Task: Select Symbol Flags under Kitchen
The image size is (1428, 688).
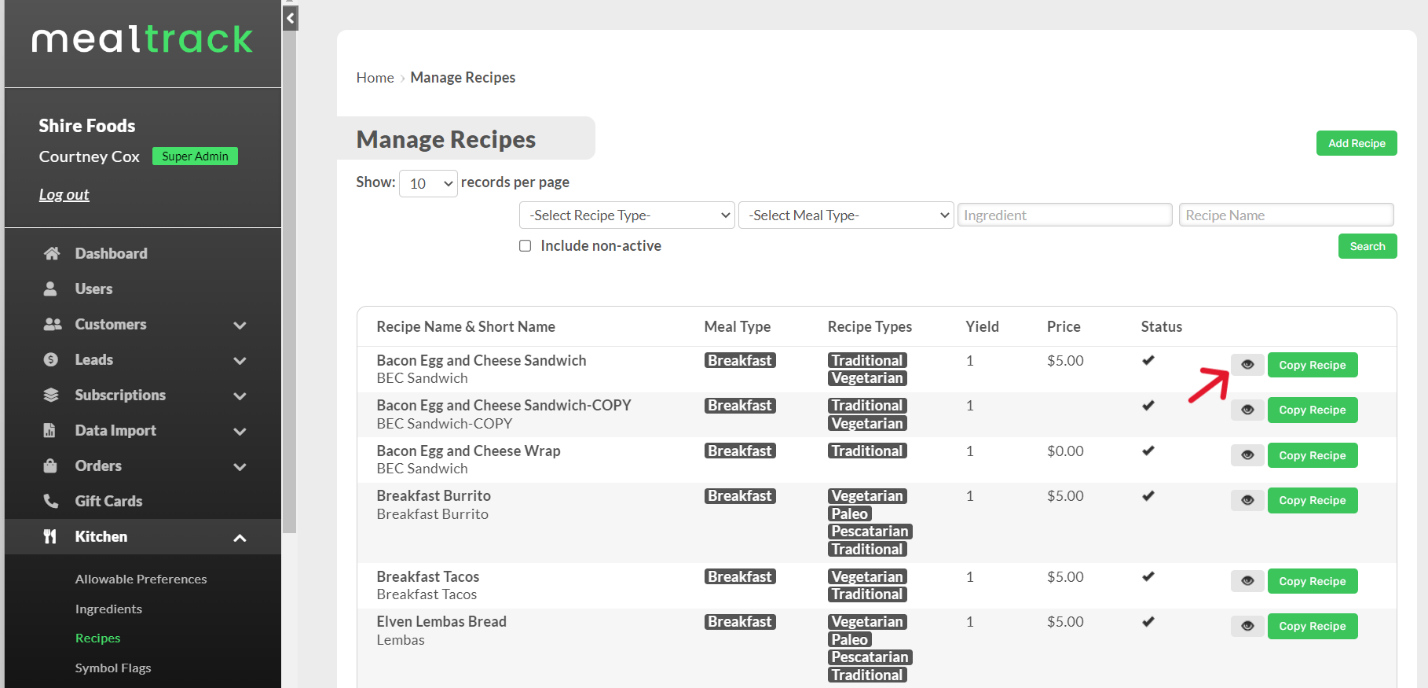Action: tap(113, 668)
